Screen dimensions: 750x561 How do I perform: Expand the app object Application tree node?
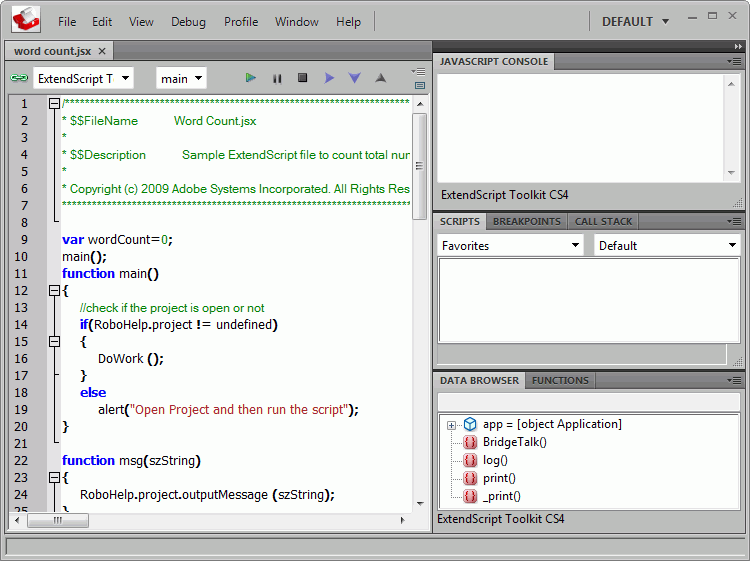[451, 425]
